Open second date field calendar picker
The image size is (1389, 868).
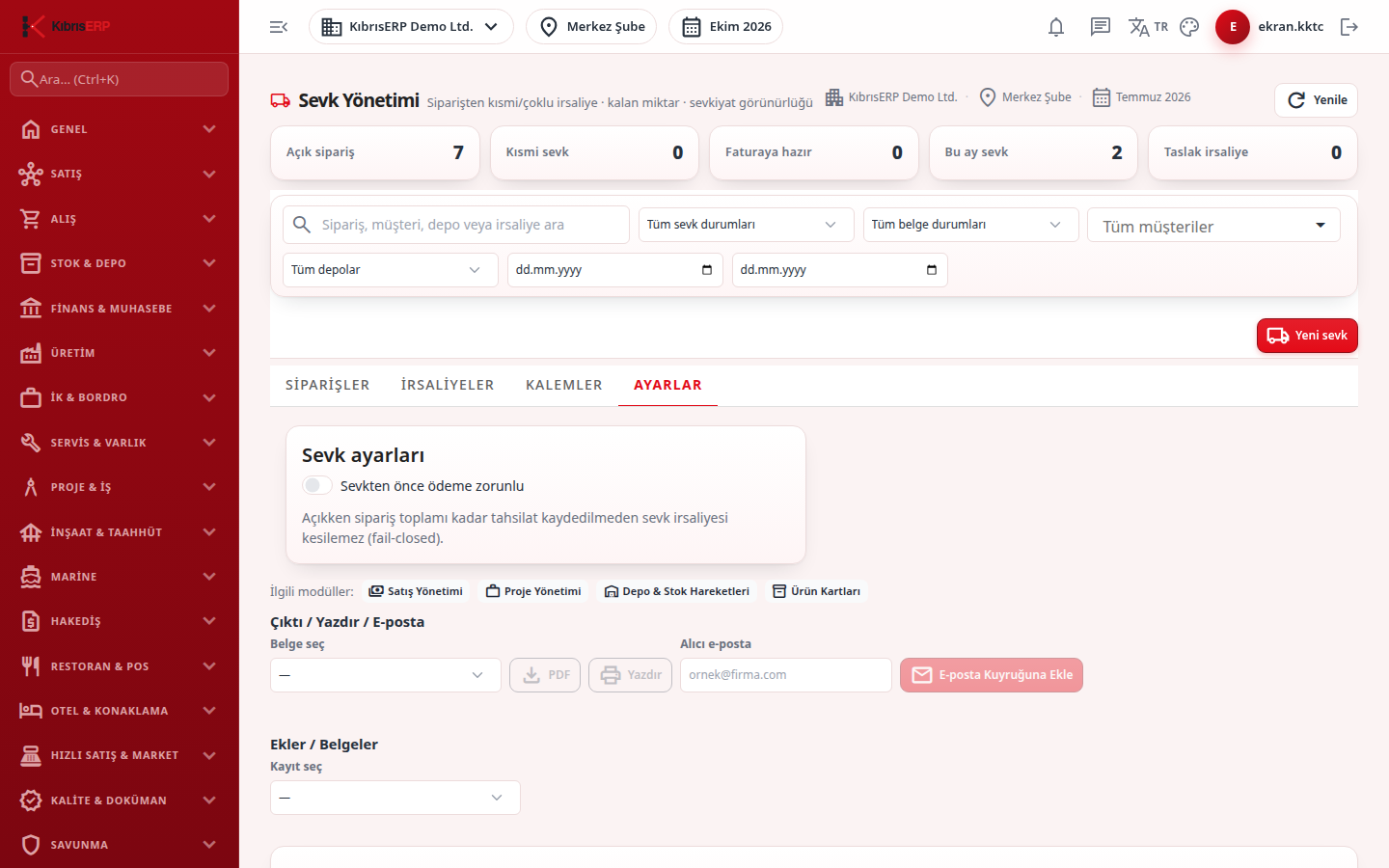click(x=932, y=270)
